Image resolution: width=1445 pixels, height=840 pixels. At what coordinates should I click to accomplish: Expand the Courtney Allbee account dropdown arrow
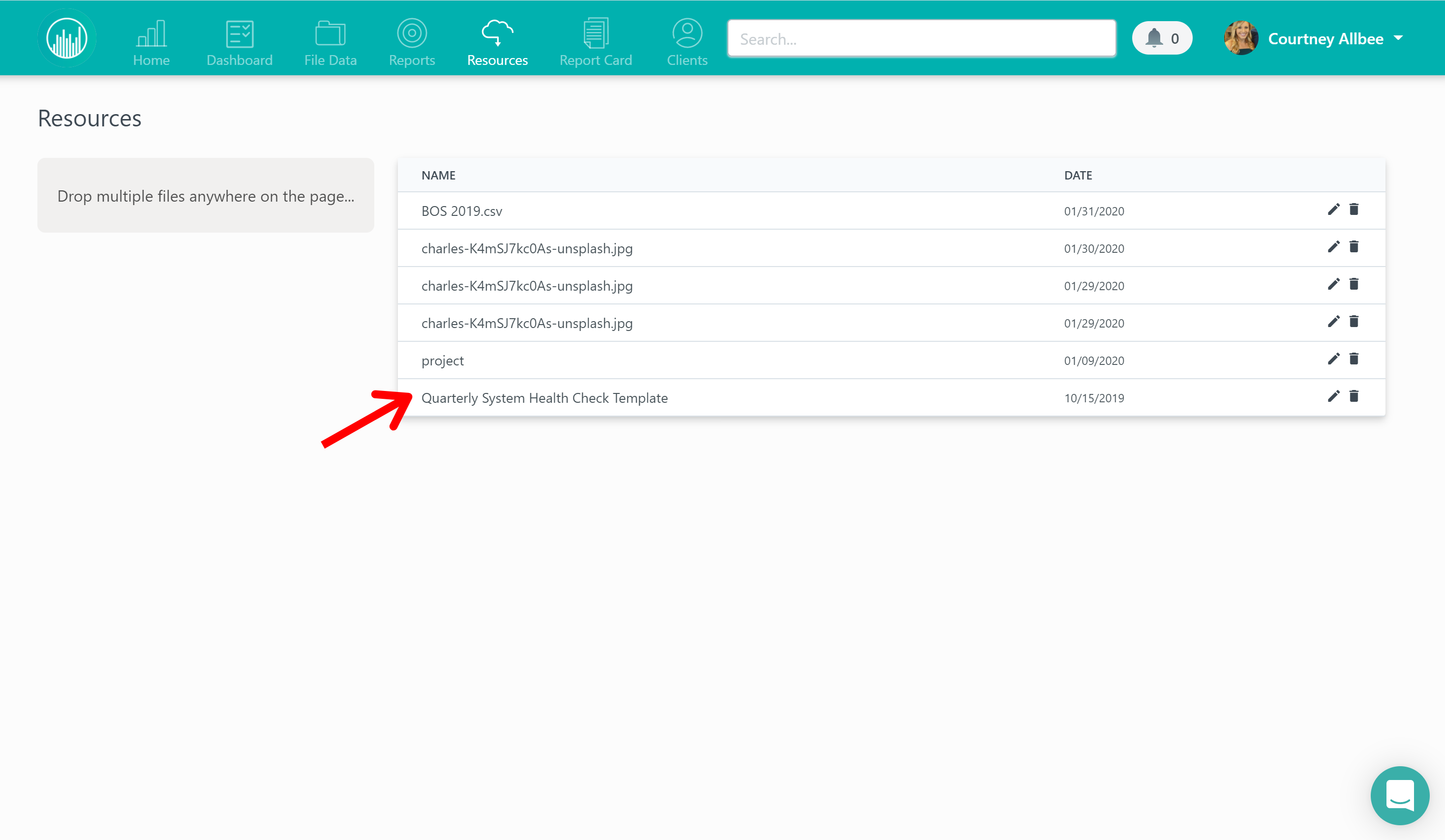point(1398,38)
